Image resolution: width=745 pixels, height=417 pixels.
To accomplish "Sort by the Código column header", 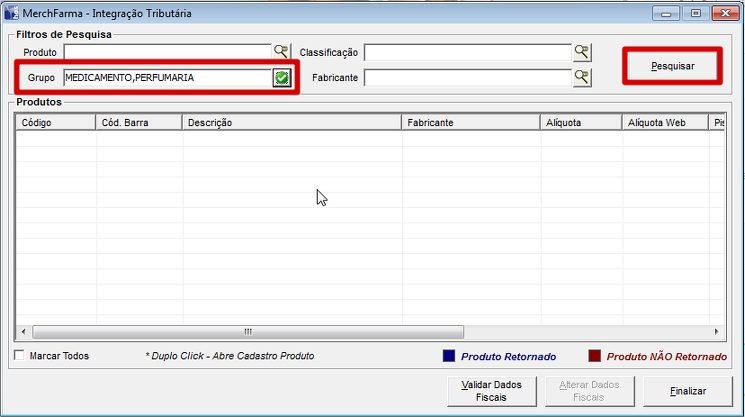I will point(56,123).
